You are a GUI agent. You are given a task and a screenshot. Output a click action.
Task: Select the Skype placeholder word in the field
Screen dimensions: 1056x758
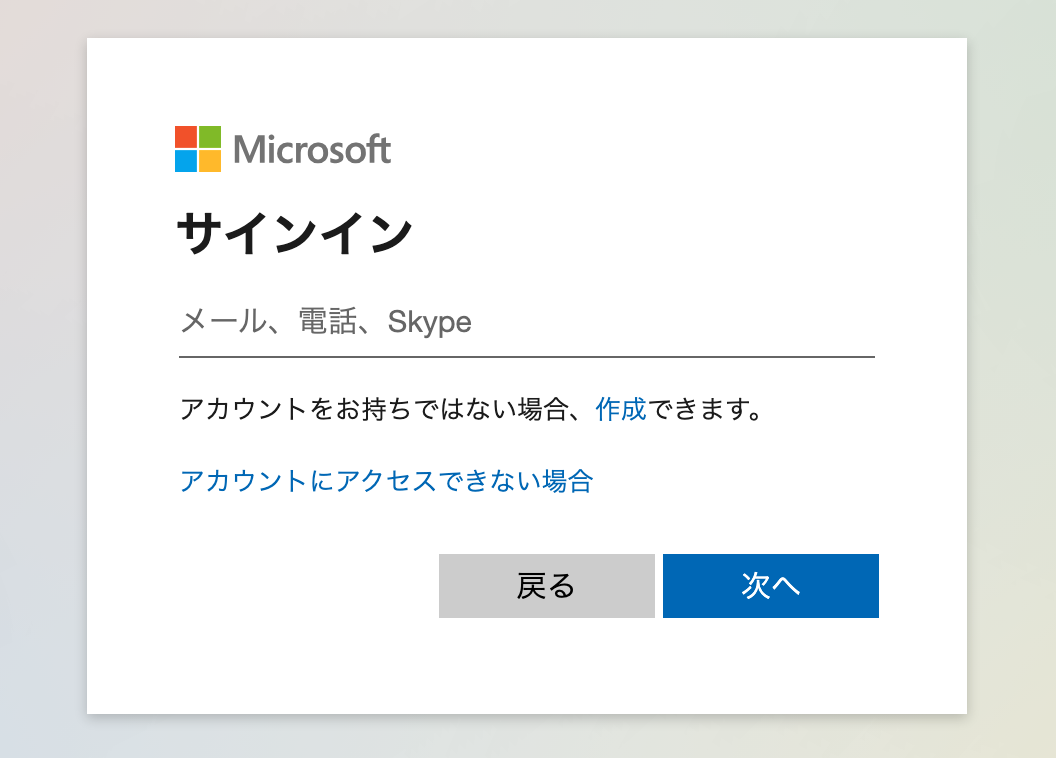430,322
